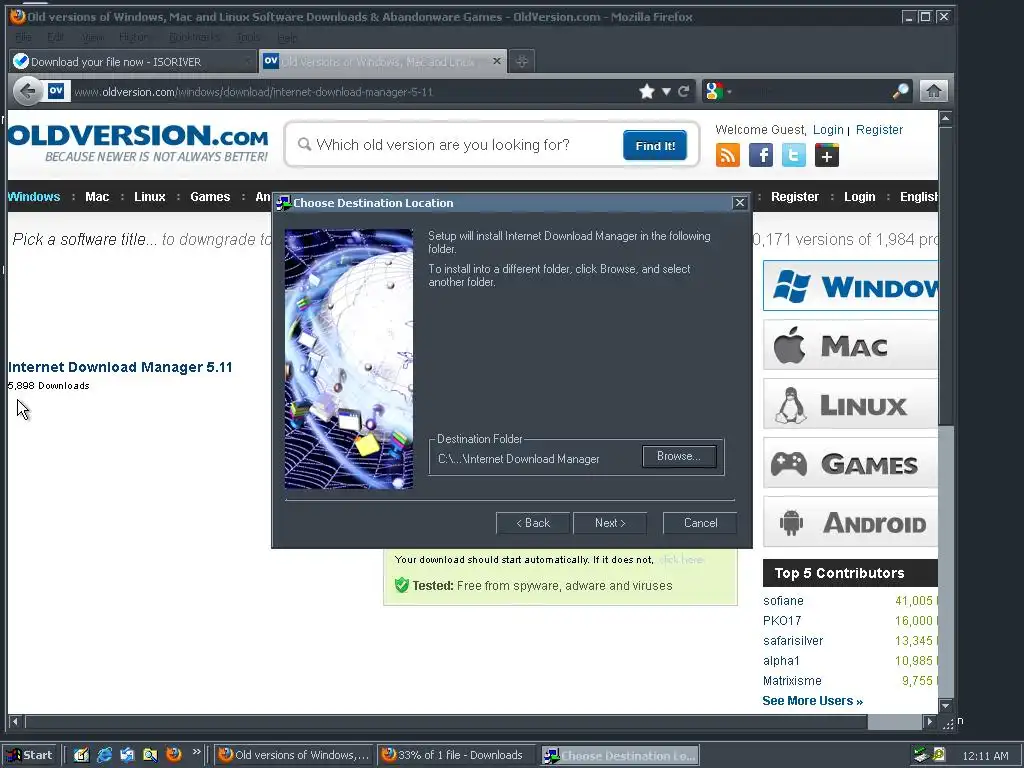Bookmark this page with the star icon
Screen dimensions: 1024x768
(x=647, y=91)
